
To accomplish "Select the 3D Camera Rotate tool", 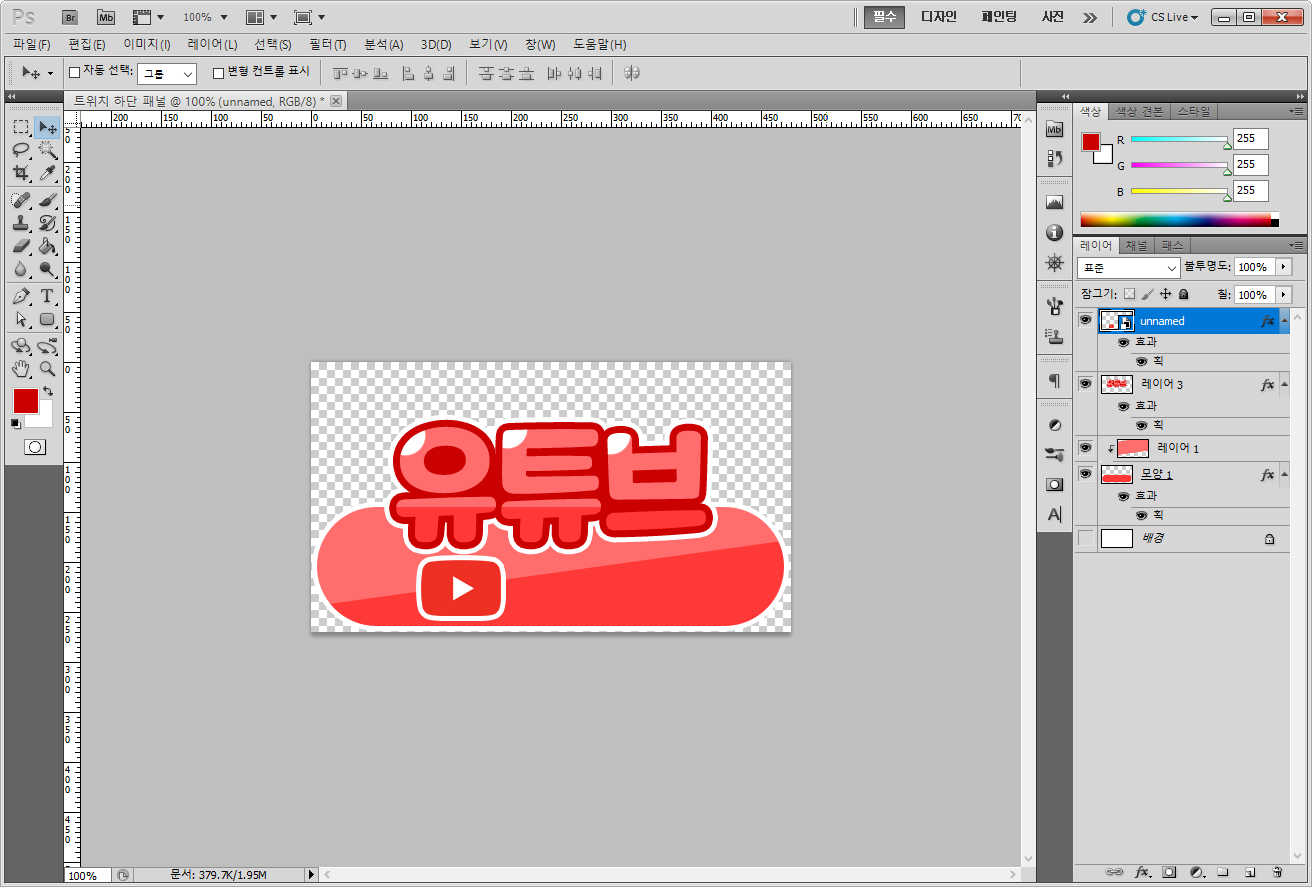I will pyautogui.click(x=47, y=346).
